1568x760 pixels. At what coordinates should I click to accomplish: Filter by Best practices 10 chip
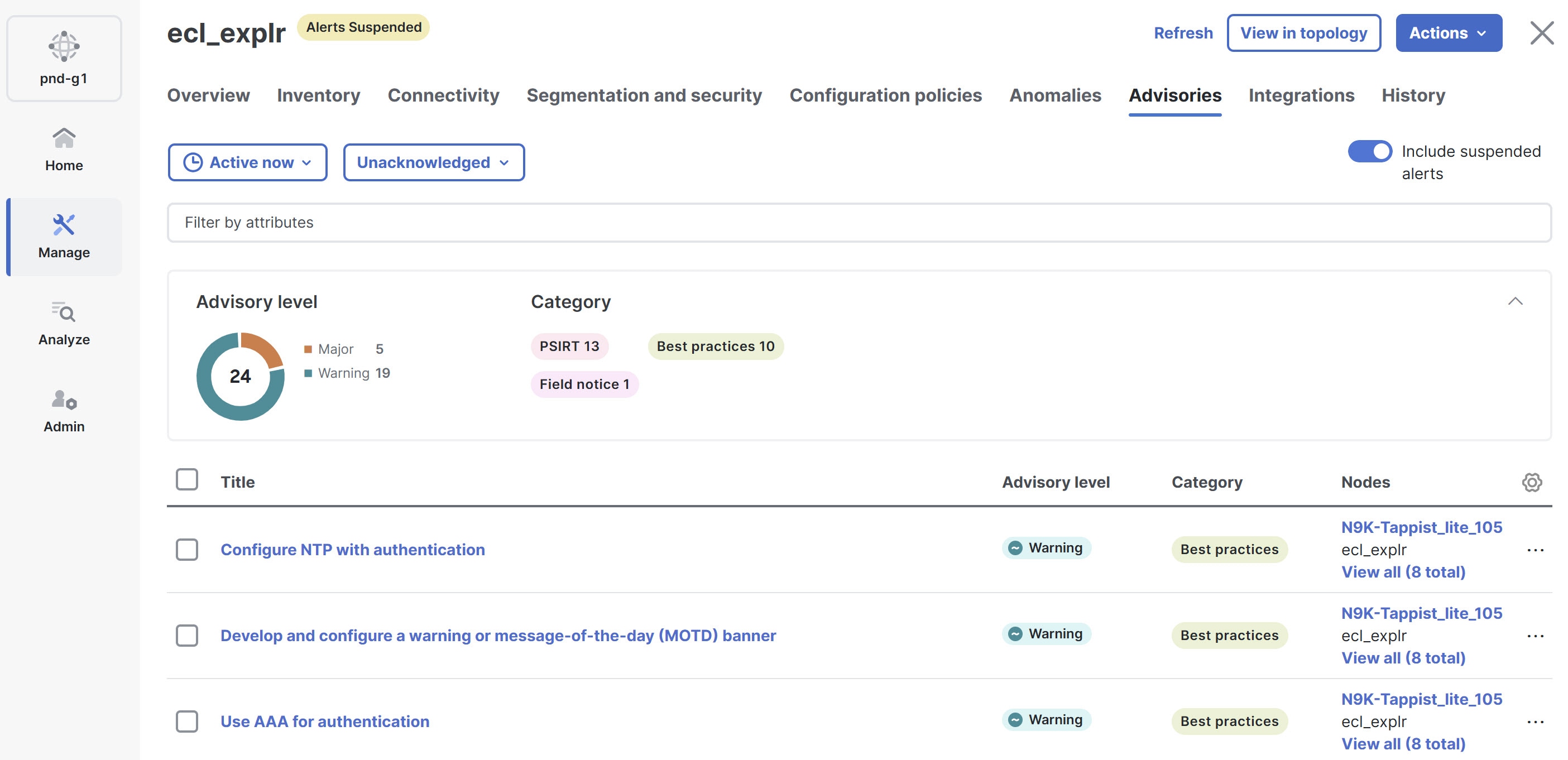pos(715,346)
